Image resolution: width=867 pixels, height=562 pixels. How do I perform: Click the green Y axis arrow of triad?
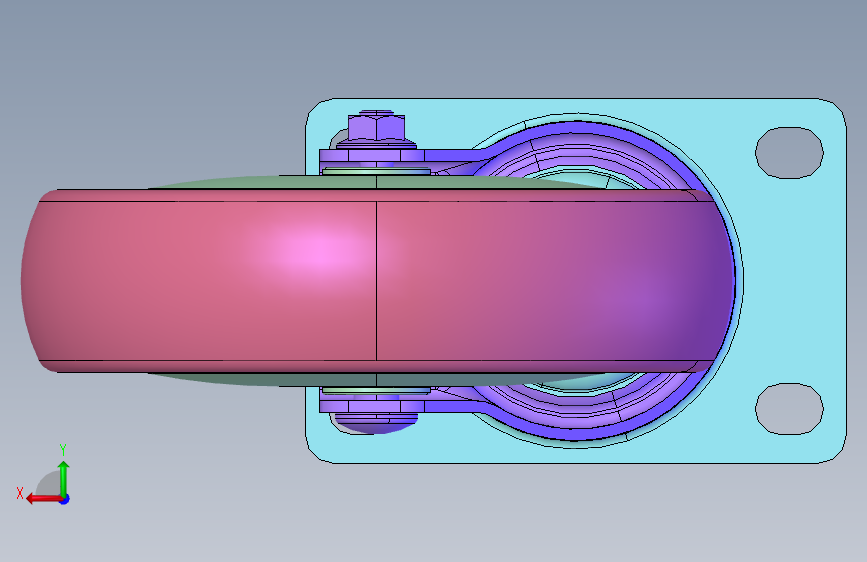[64, 476]
